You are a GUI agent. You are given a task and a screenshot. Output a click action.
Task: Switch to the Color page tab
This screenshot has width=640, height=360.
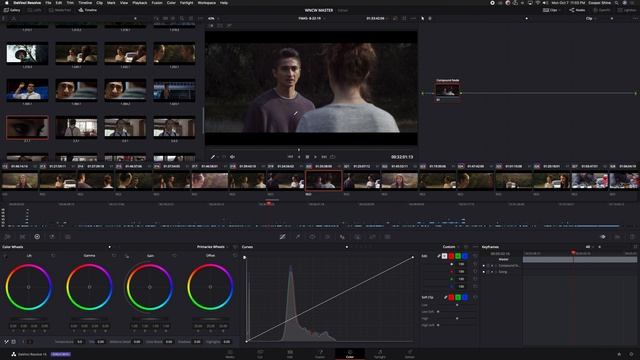350,354
